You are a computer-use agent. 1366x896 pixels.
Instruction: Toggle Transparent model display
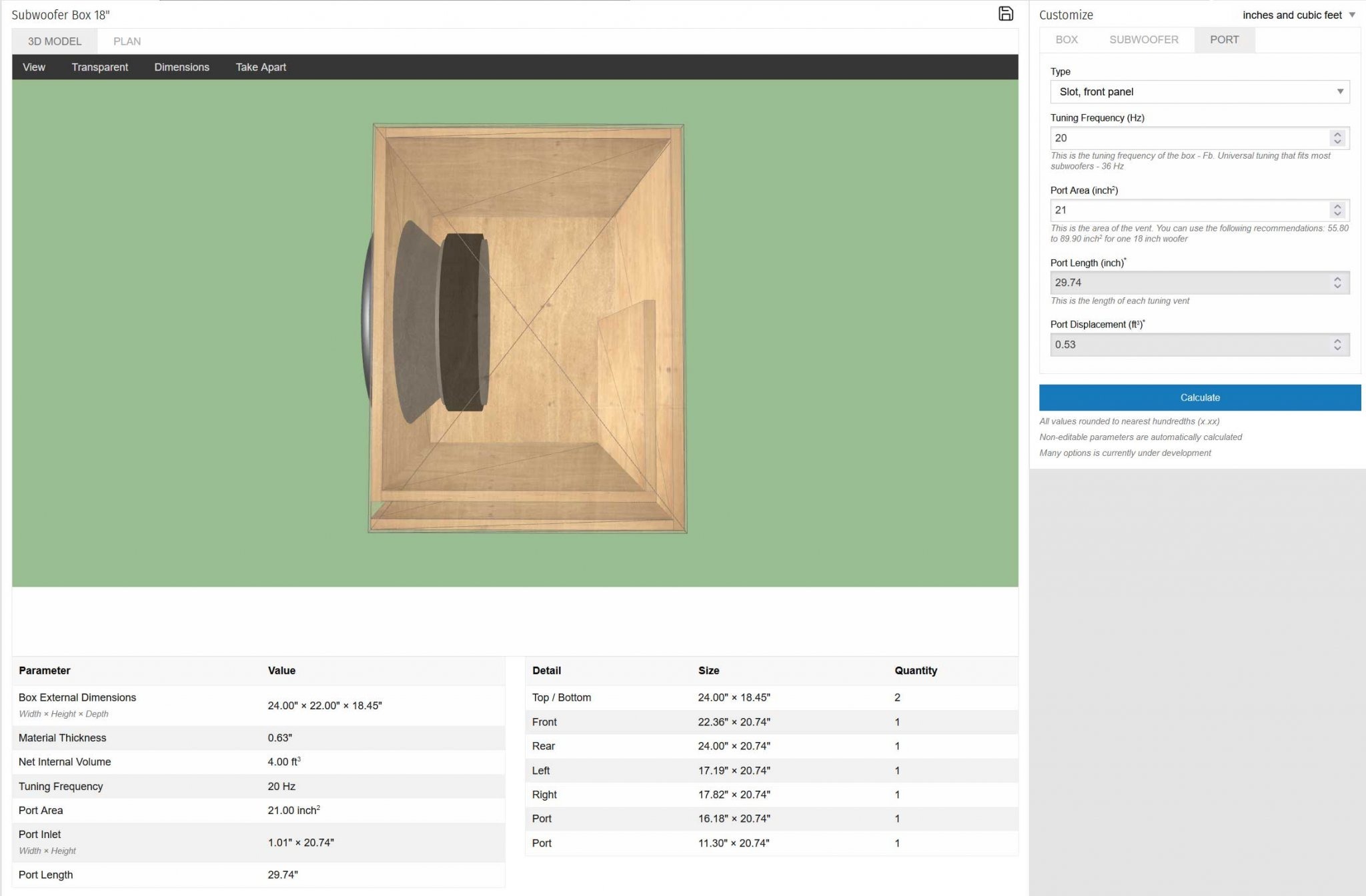click(100, 67)
